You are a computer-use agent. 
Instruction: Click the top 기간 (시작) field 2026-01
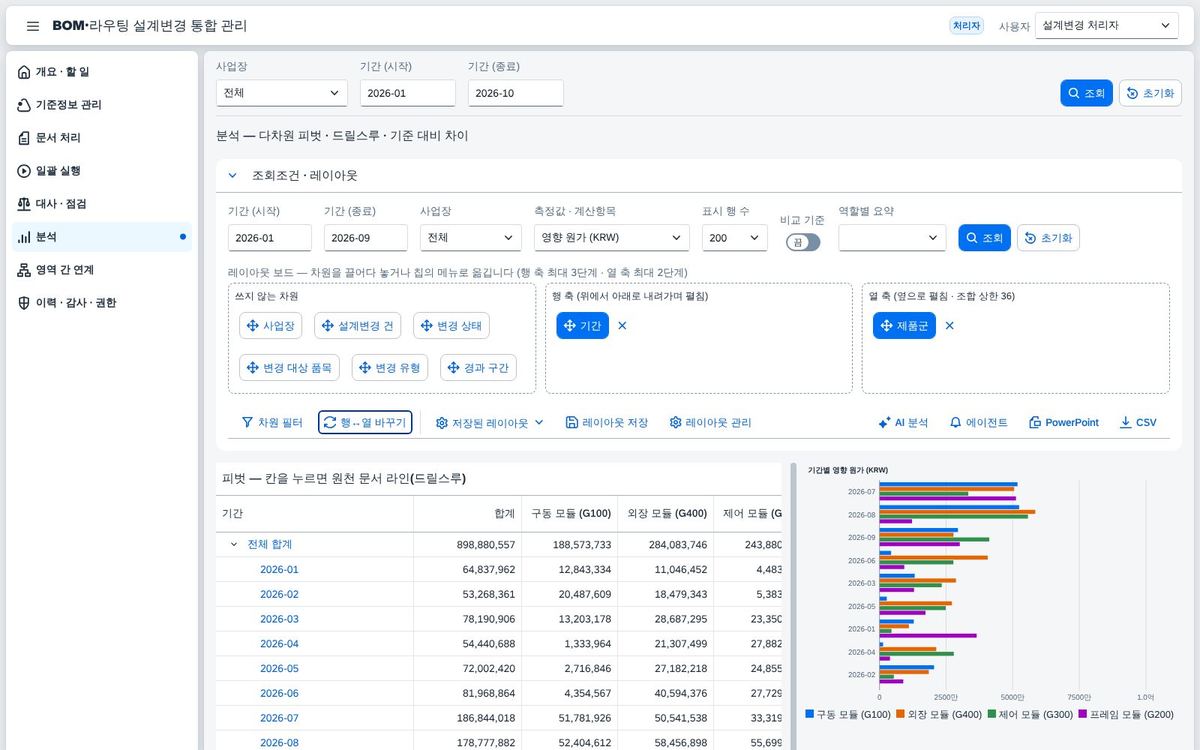[408, 93]
